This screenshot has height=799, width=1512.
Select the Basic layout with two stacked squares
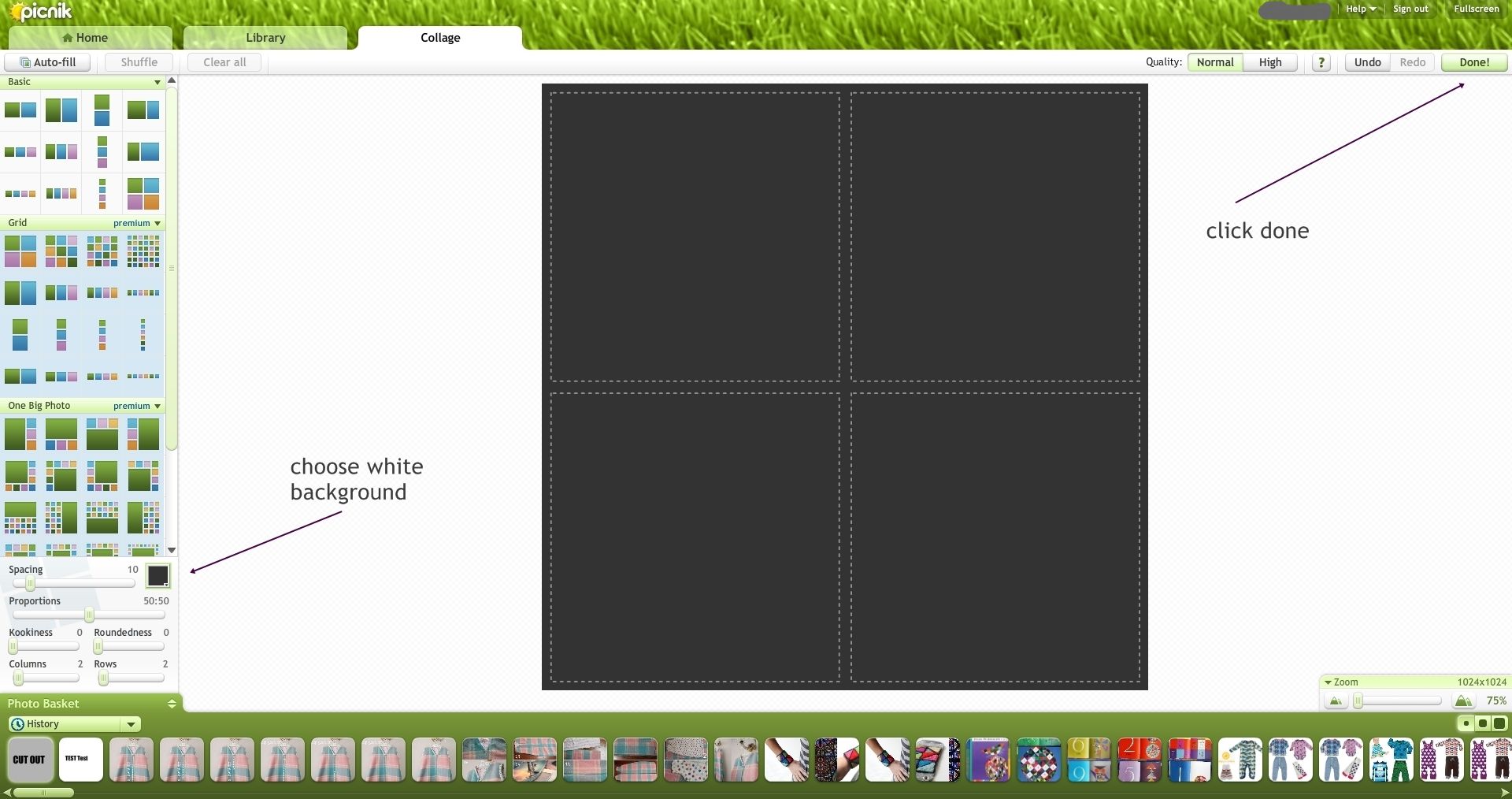pos(102,110)
